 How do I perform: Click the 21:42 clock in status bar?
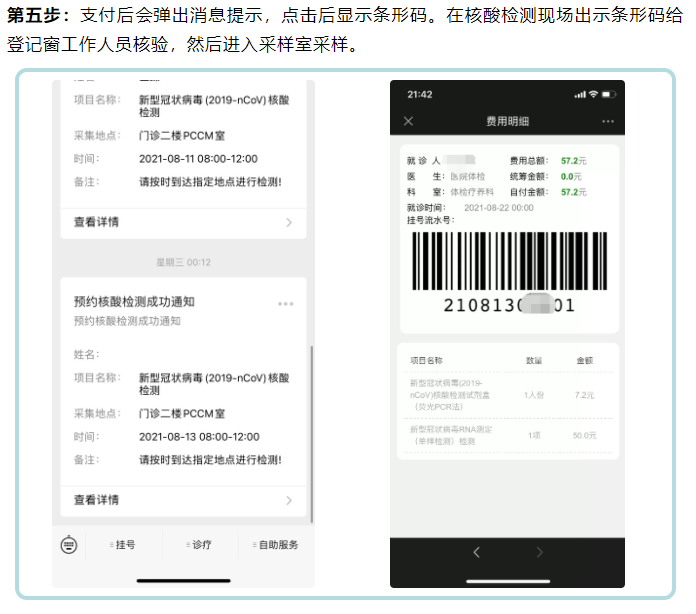pyautogui.click(x=419, y=94)
